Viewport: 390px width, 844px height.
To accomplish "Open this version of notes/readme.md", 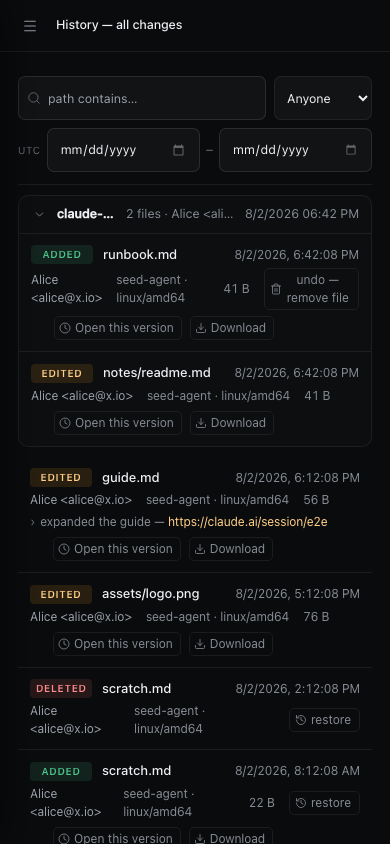I will (x=118, y=423).
